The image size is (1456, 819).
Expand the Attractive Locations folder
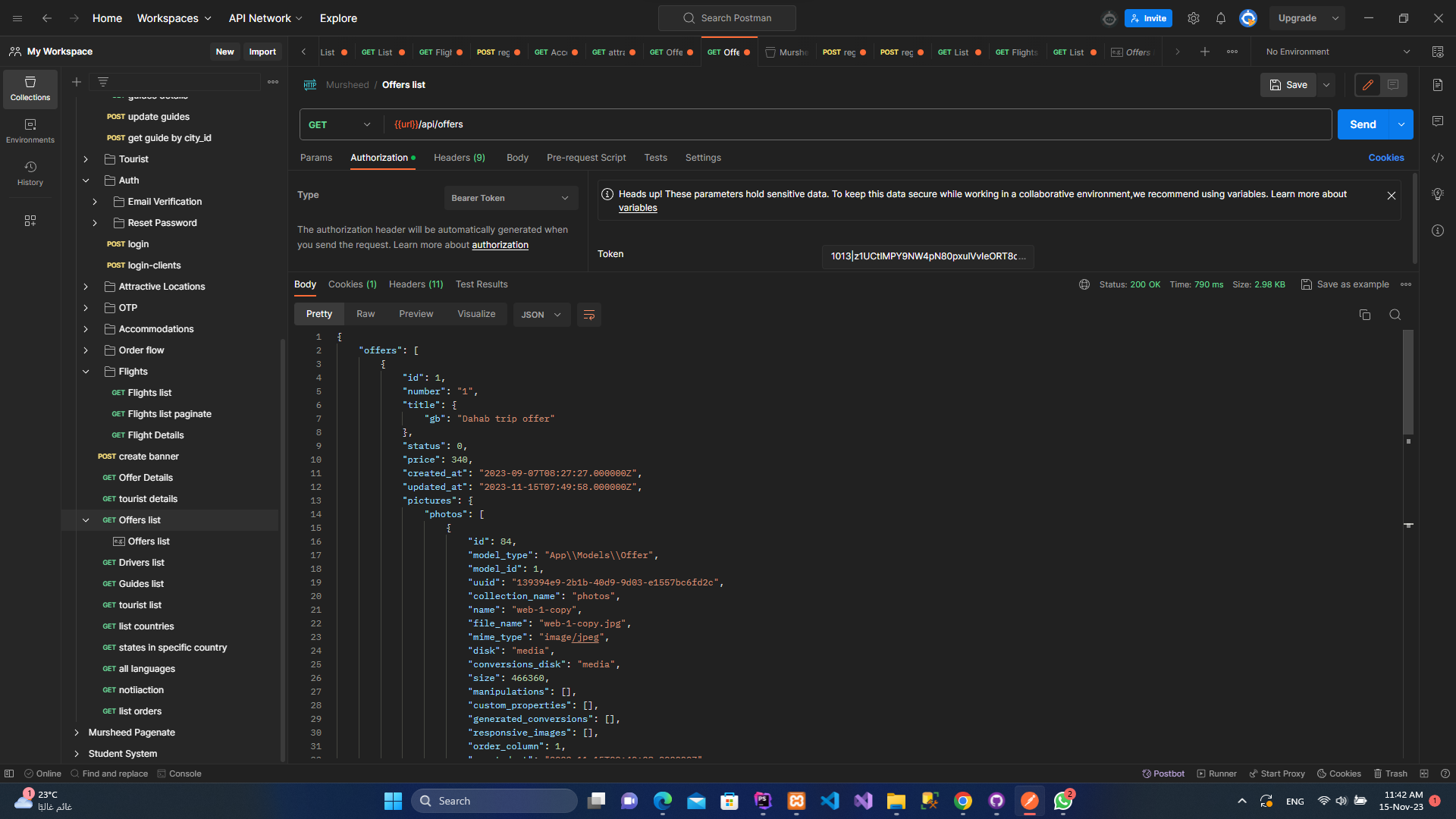[86, 287]
